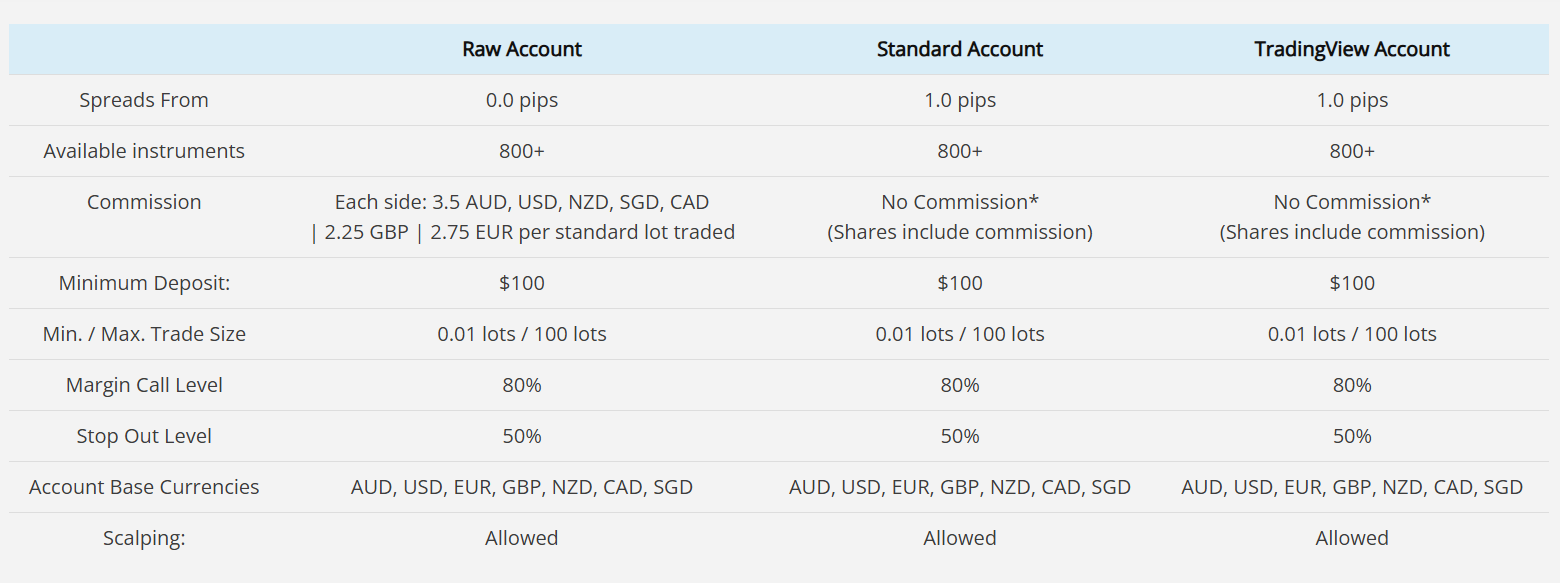
Task: Click the Min. / Max. Trade Size label
Action: 144,334
